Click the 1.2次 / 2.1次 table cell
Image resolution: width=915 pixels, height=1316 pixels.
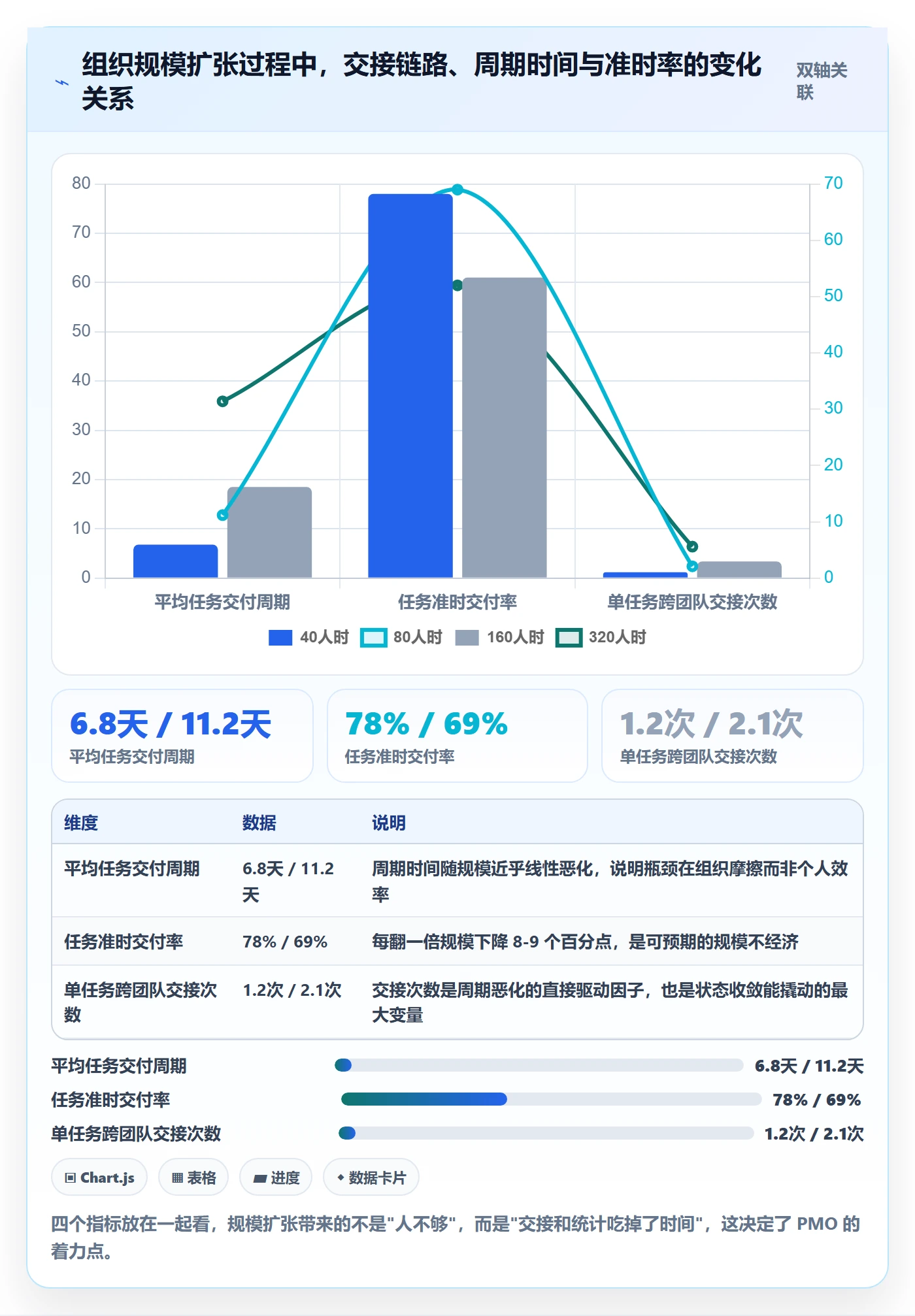tap(292, 990)
